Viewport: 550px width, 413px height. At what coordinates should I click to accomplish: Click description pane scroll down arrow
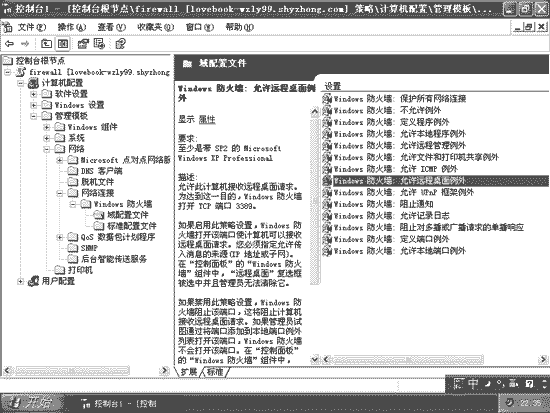[x=315, y=359]
